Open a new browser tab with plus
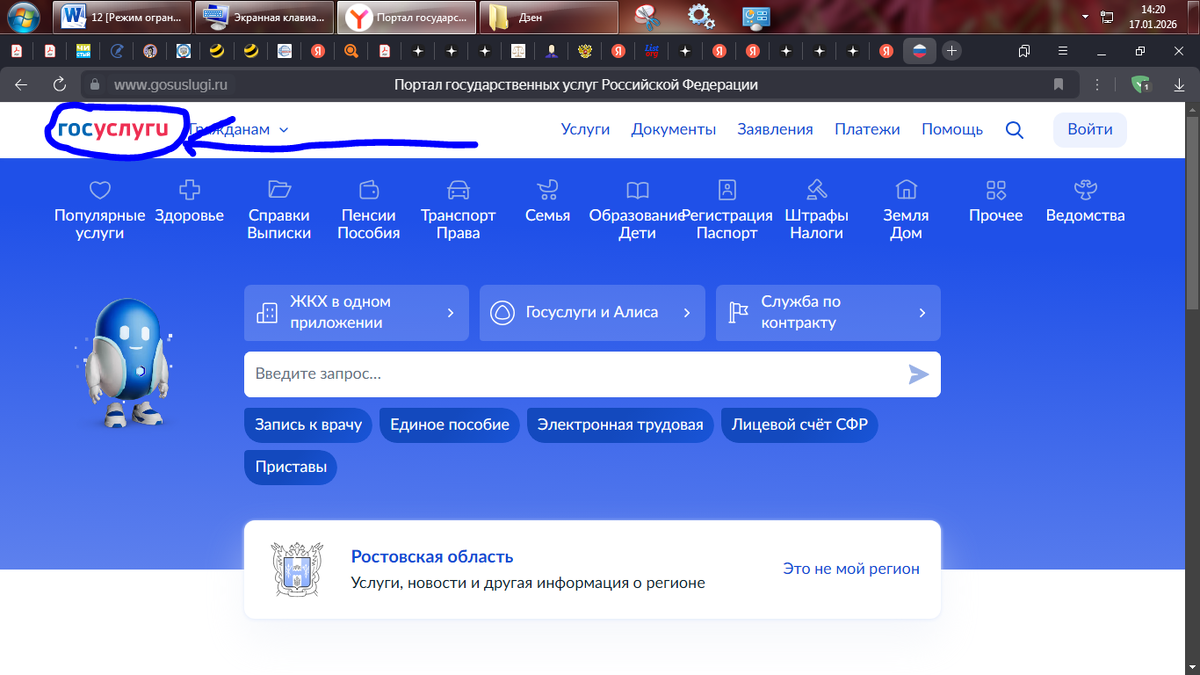1200x675 pixels. 951,50
